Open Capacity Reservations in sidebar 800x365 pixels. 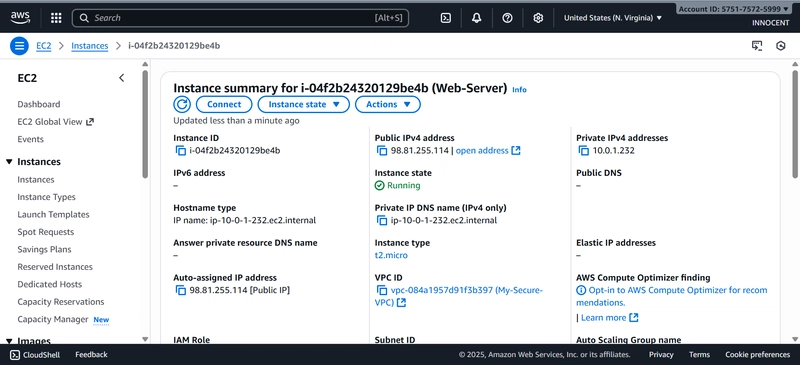[61, 302]
